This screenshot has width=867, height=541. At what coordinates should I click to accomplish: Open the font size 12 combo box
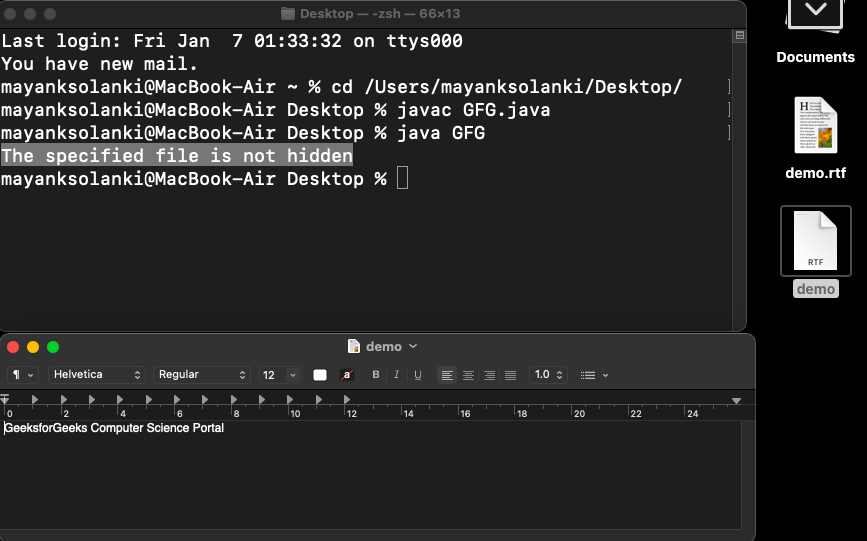(280, 375)
